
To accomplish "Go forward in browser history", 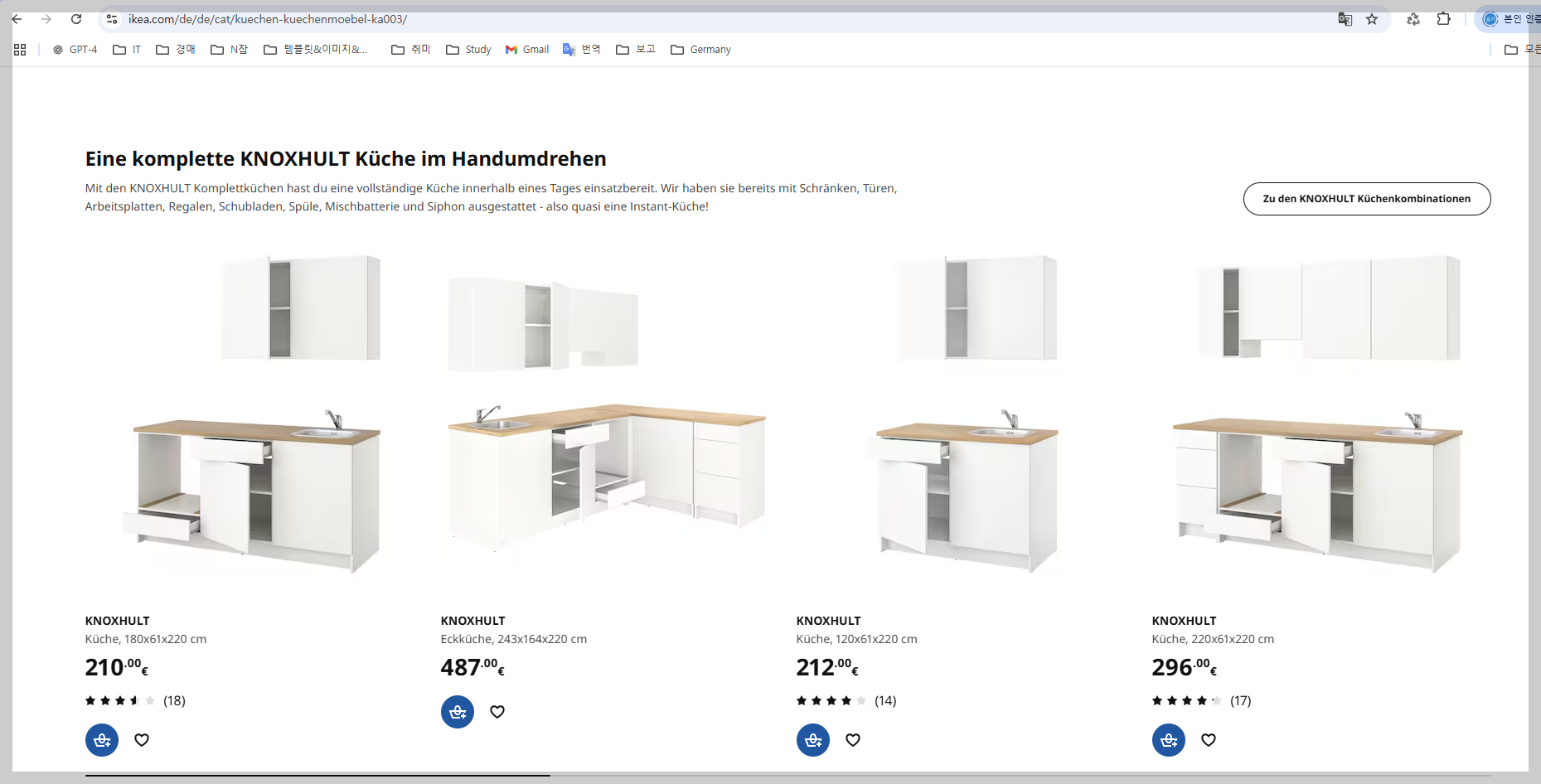I will [46, 19].
